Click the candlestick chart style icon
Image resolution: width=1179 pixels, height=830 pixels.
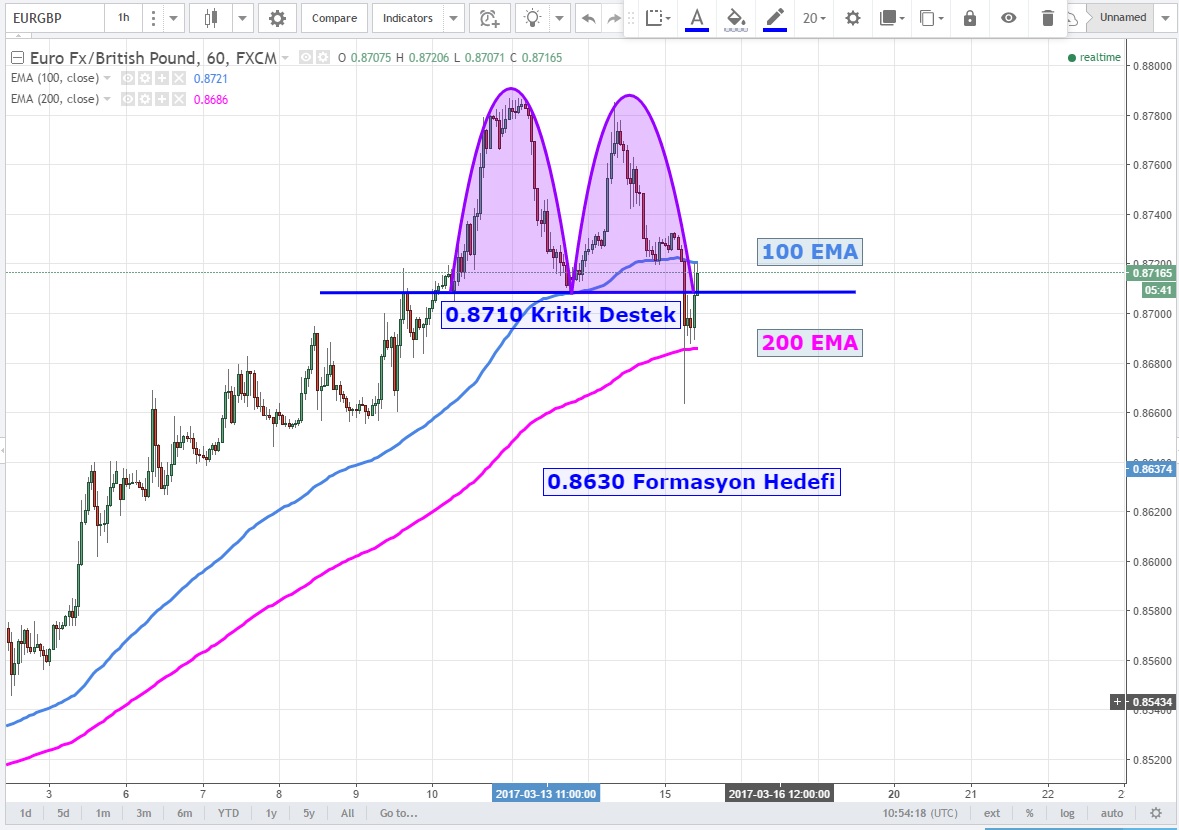210,18
